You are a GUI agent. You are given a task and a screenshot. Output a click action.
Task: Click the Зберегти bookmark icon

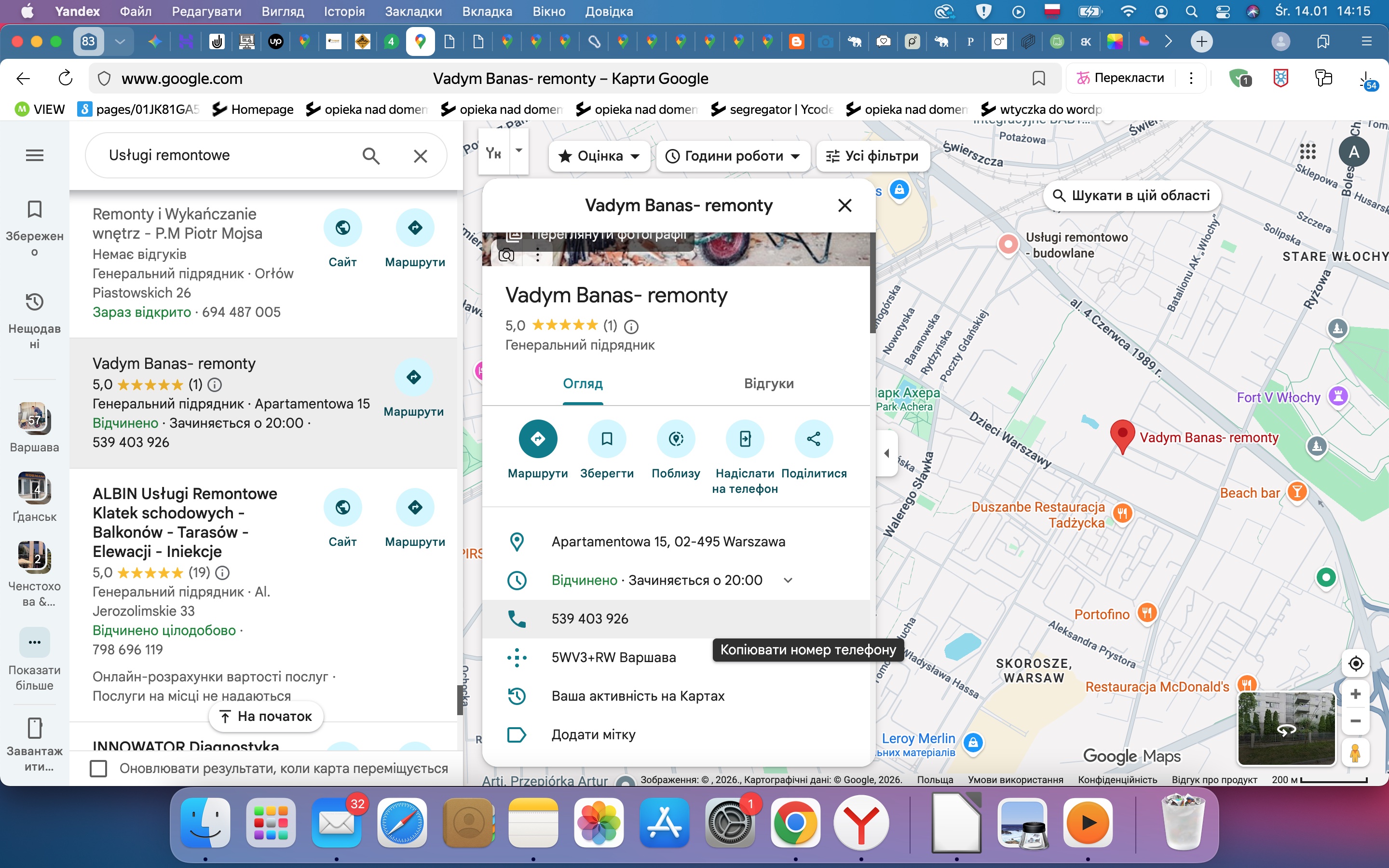(607, 439)
